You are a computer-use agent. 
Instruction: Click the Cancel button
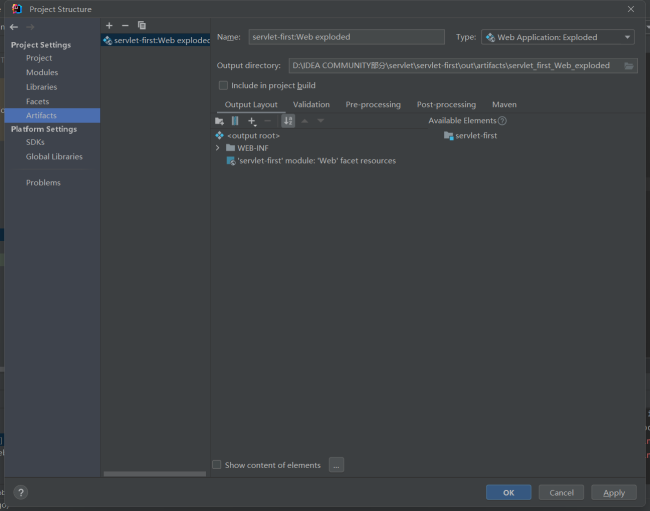pos(561,492)
